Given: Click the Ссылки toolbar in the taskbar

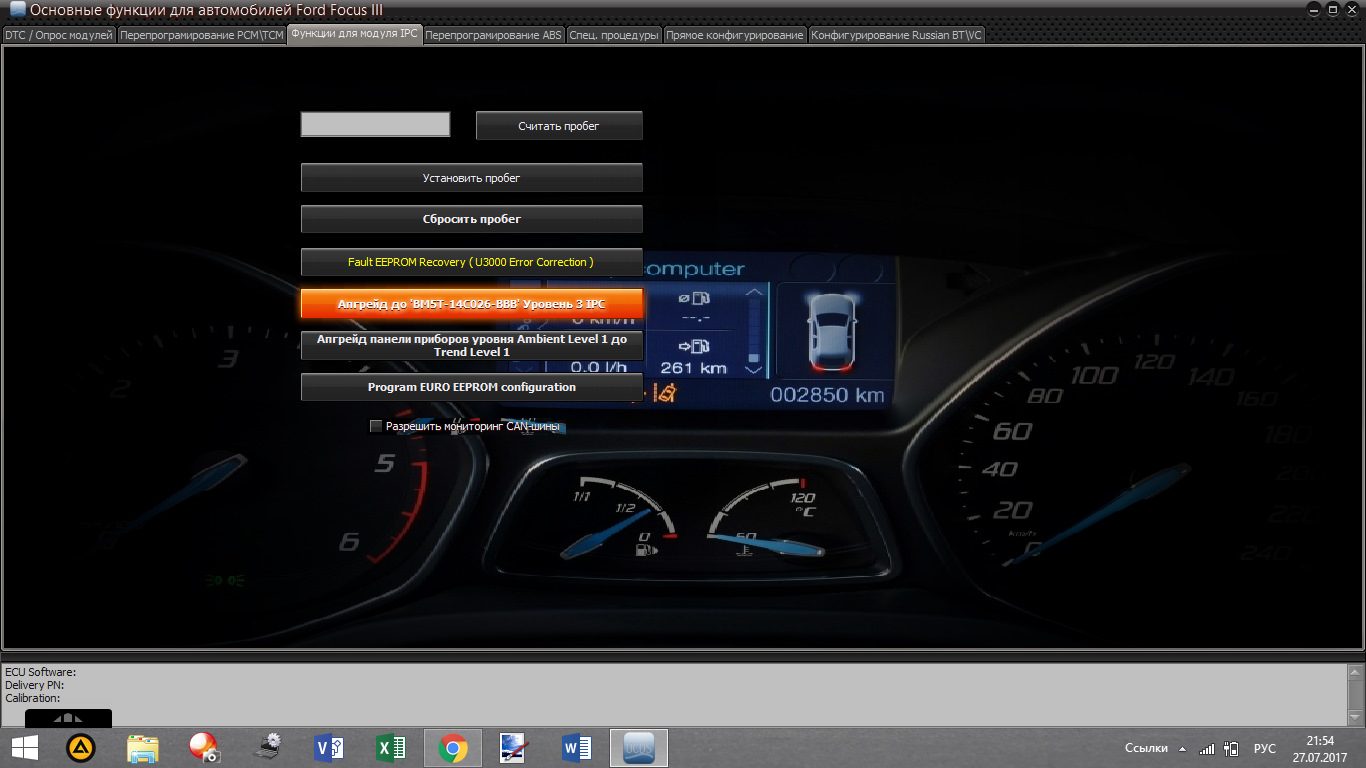Looking at the screenshot, I should [x=1146, y=748].
